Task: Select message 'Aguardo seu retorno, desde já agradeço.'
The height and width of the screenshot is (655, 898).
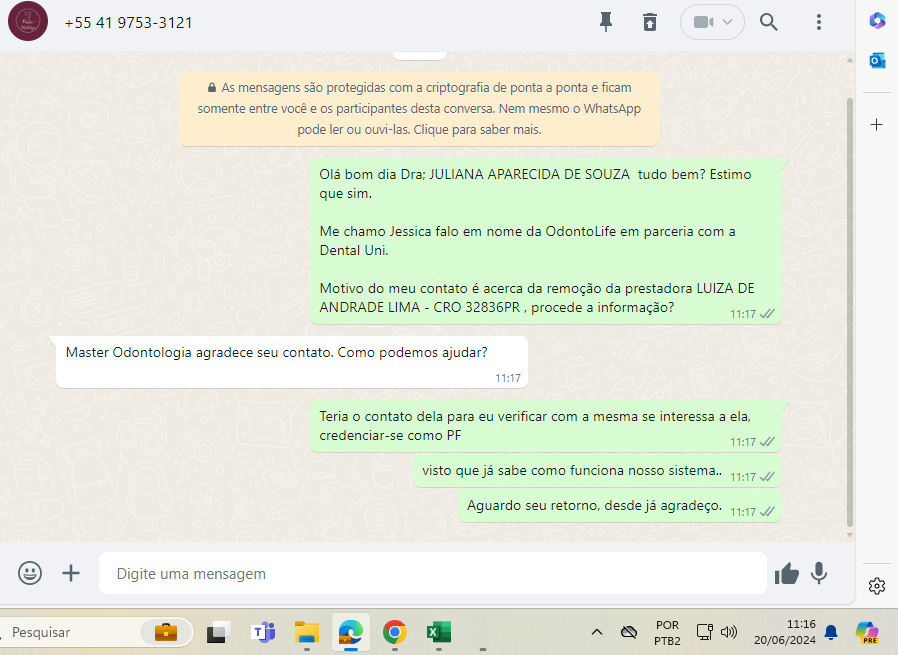Action: 620,506
